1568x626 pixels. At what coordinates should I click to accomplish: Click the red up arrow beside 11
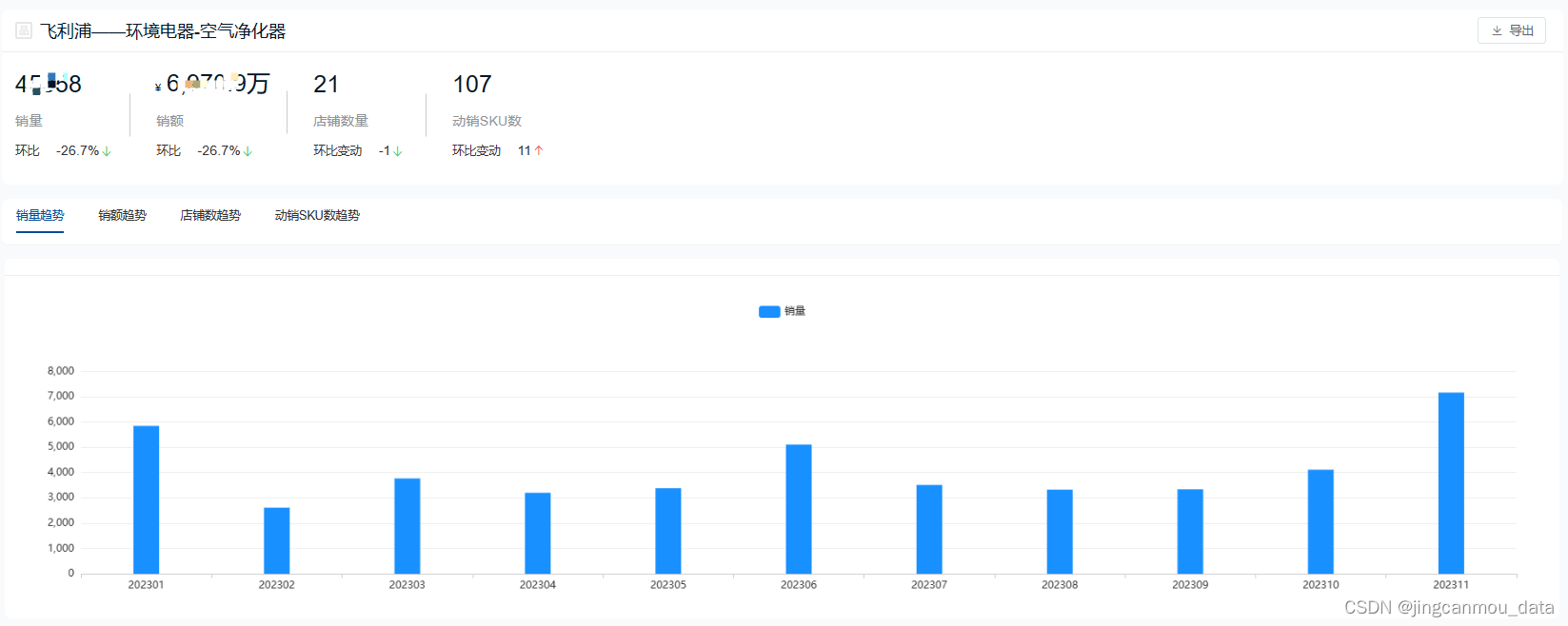(539, 150)
